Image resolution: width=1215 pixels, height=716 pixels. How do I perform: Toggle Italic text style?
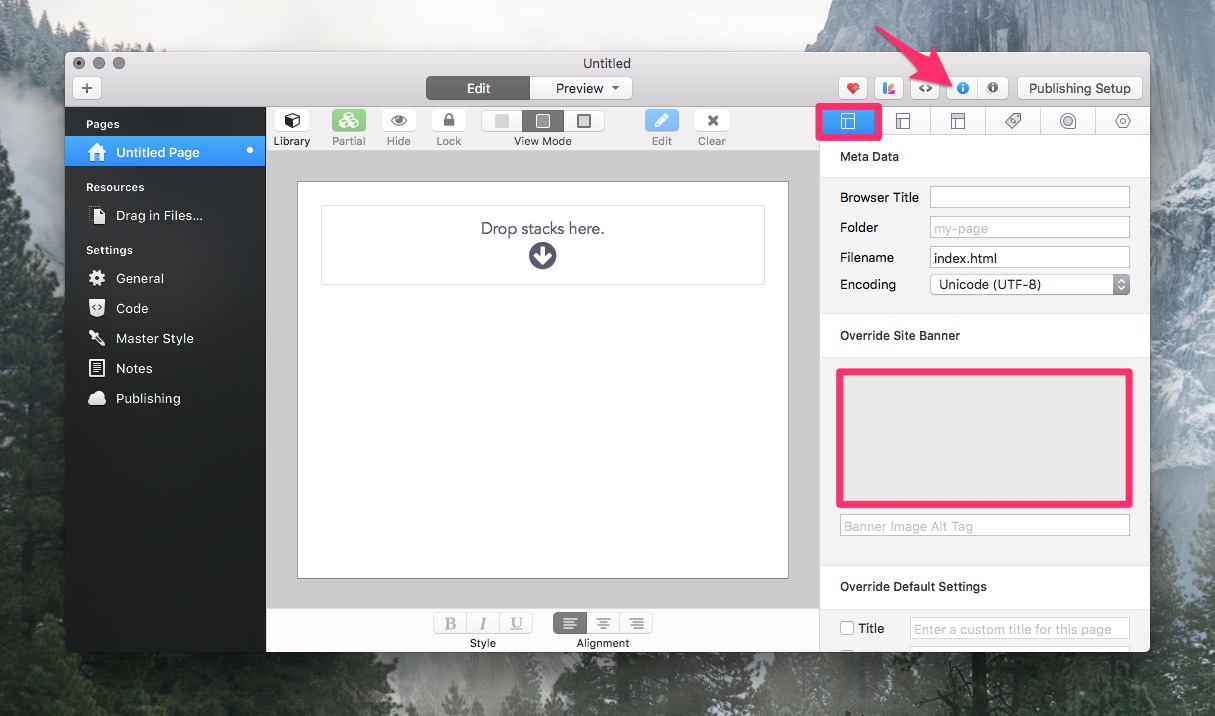[483, 623]
